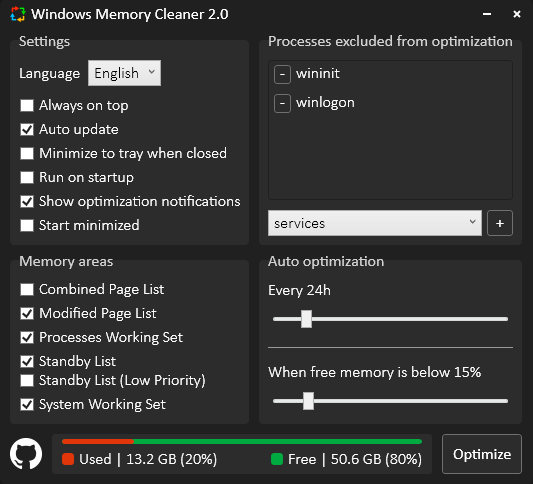Screen dimensions: 533x484
Task: Toggle Minimize to tray when closed
Action: [27, 154]
